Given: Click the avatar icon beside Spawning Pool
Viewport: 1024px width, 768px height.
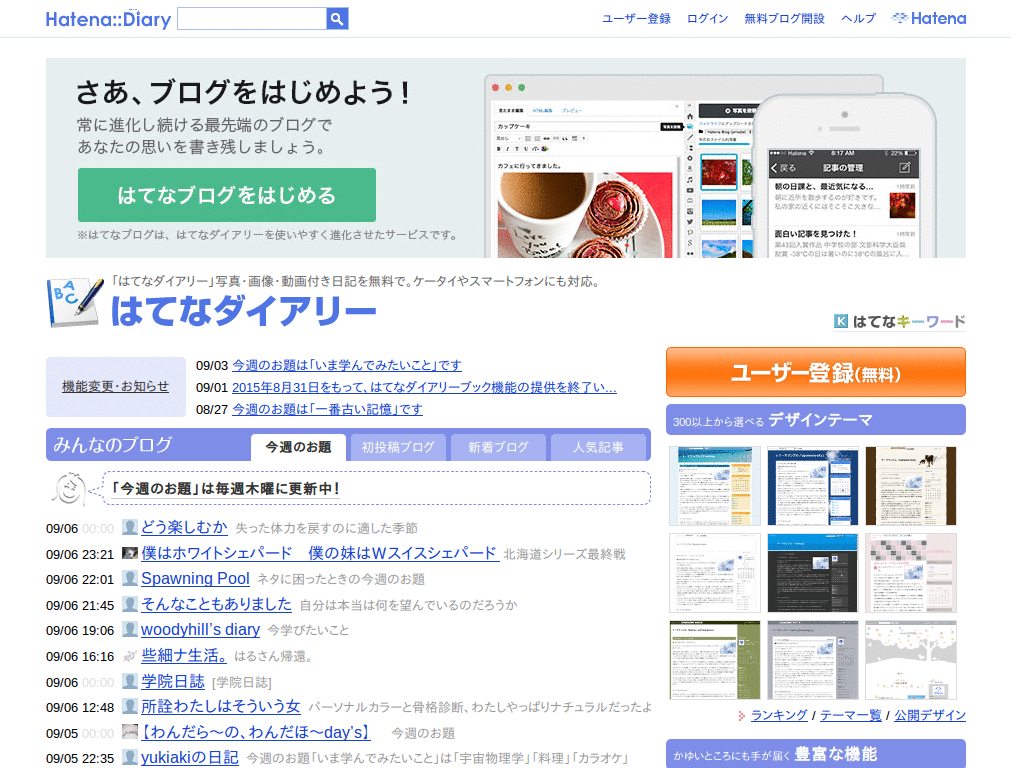Looking at the screenshot, I should 129,578.
